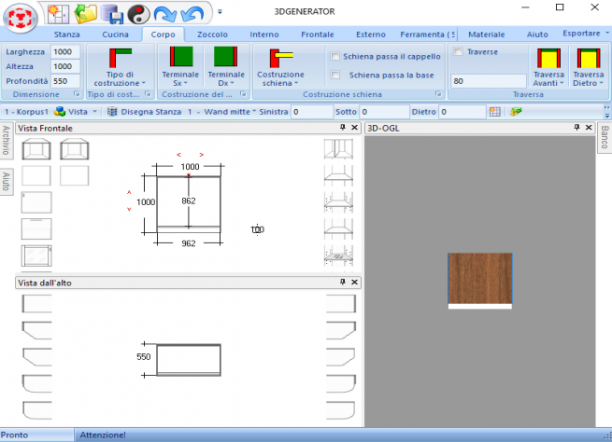612x442 pixels.
Task: Click red right arrow above width dimension
Action: coord(201,155)
